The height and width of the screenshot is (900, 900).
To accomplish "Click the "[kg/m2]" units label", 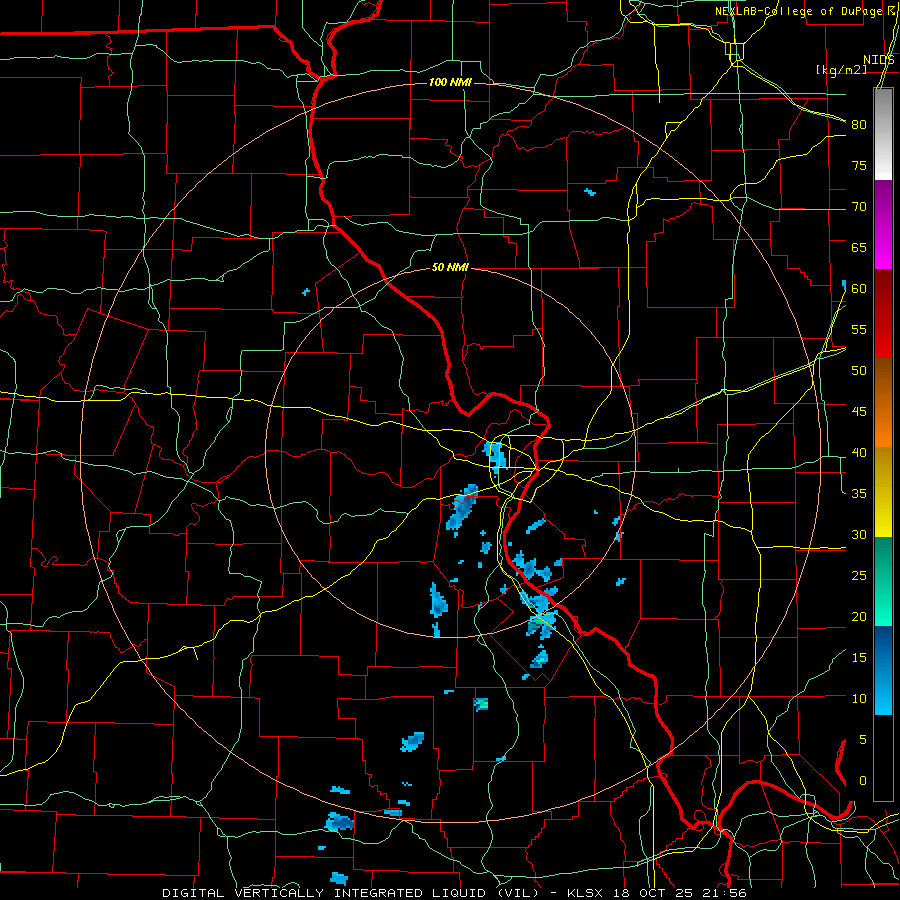I will coord(841,70).
